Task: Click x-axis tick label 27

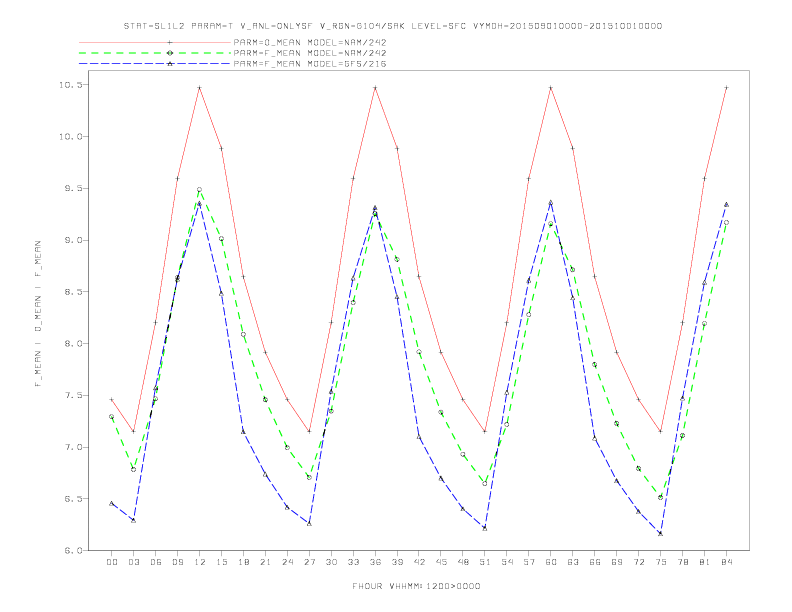Action: (309, 562)
